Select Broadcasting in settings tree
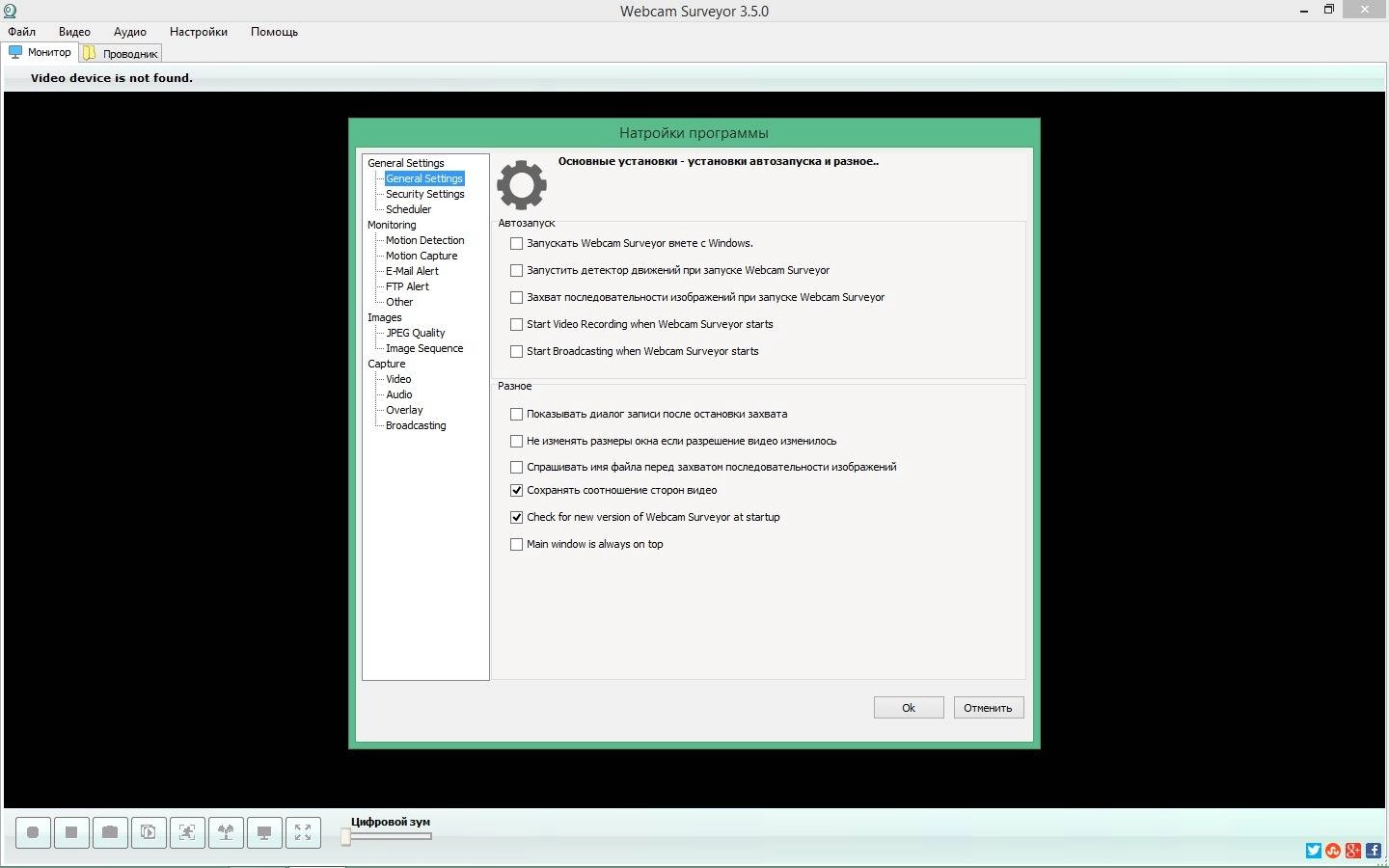 click(x=416, y=425)
